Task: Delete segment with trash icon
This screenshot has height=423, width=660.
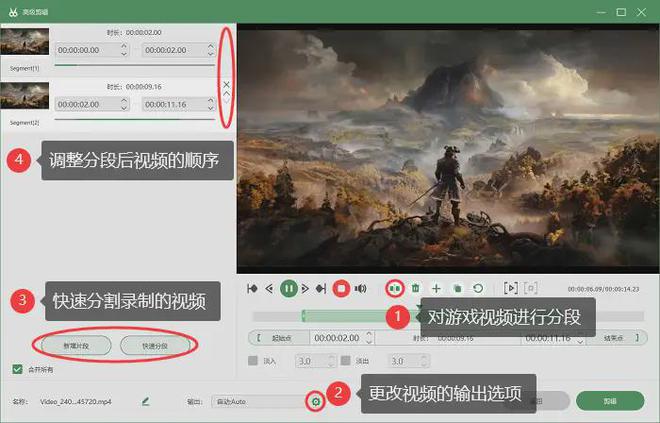Action: 416,288
